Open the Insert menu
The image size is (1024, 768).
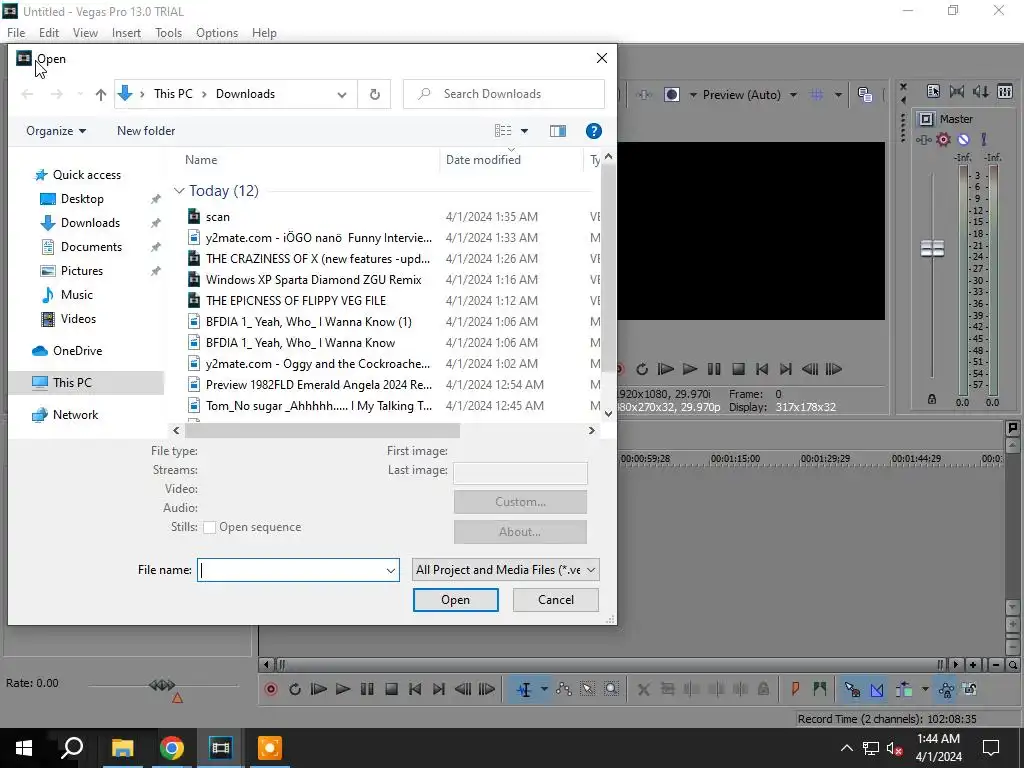click(126, 33)
